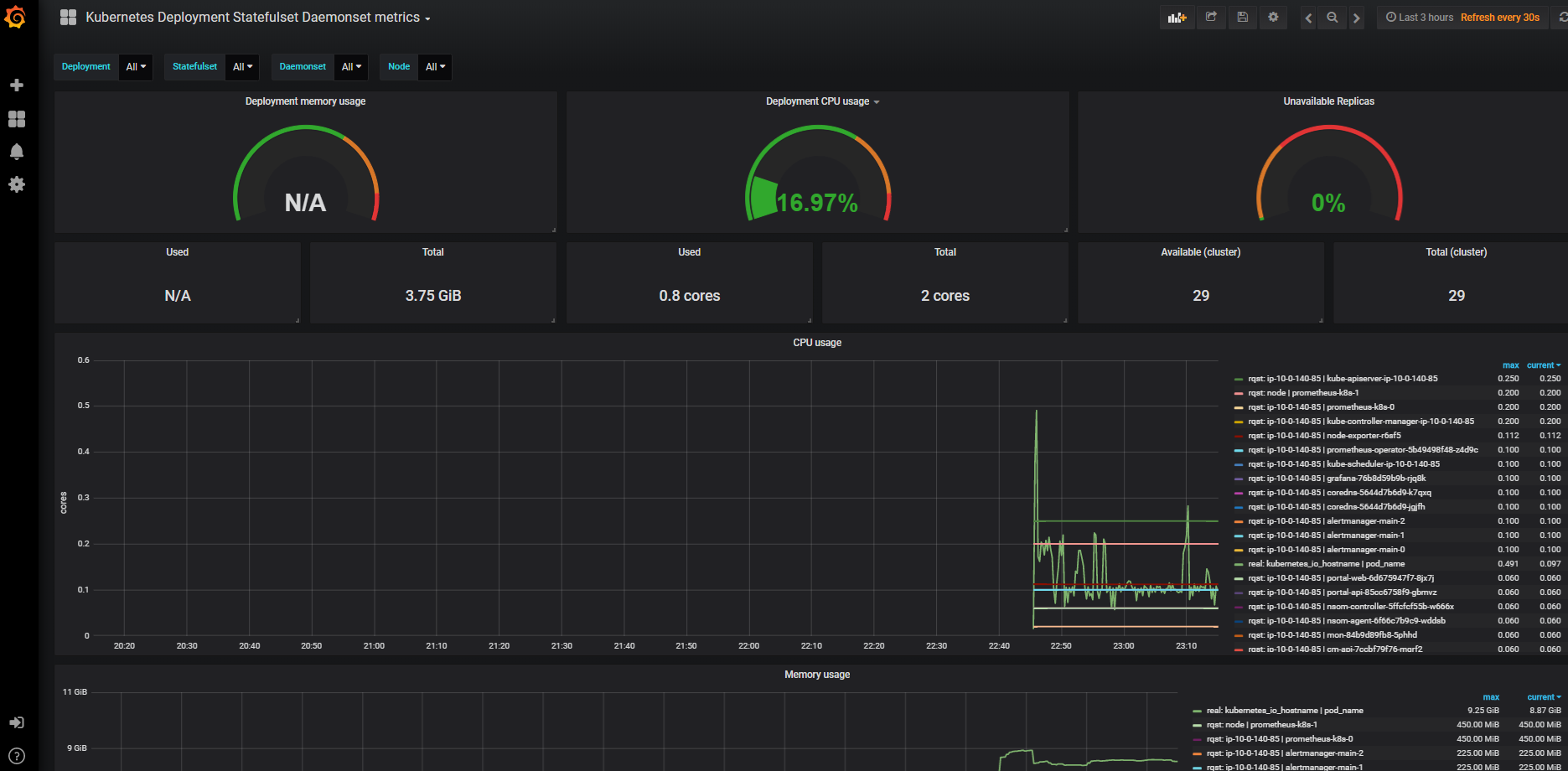Click the Refresh every 30s label

coord(1499,18)
